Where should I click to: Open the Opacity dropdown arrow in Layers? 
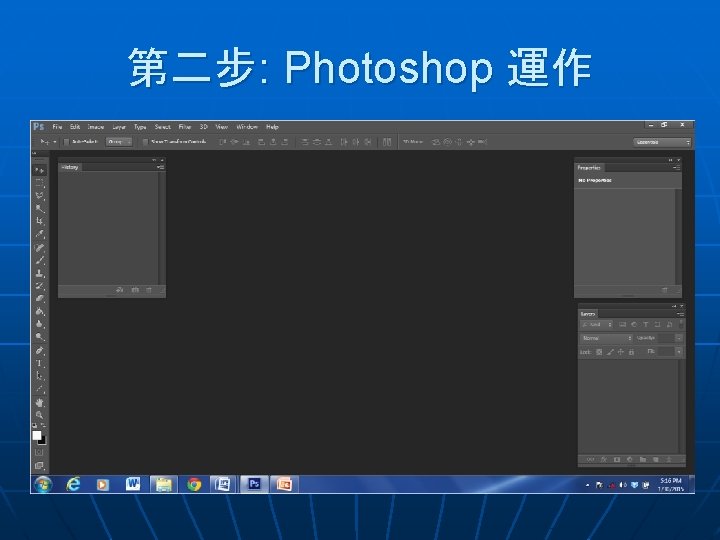tap(679, 338)
